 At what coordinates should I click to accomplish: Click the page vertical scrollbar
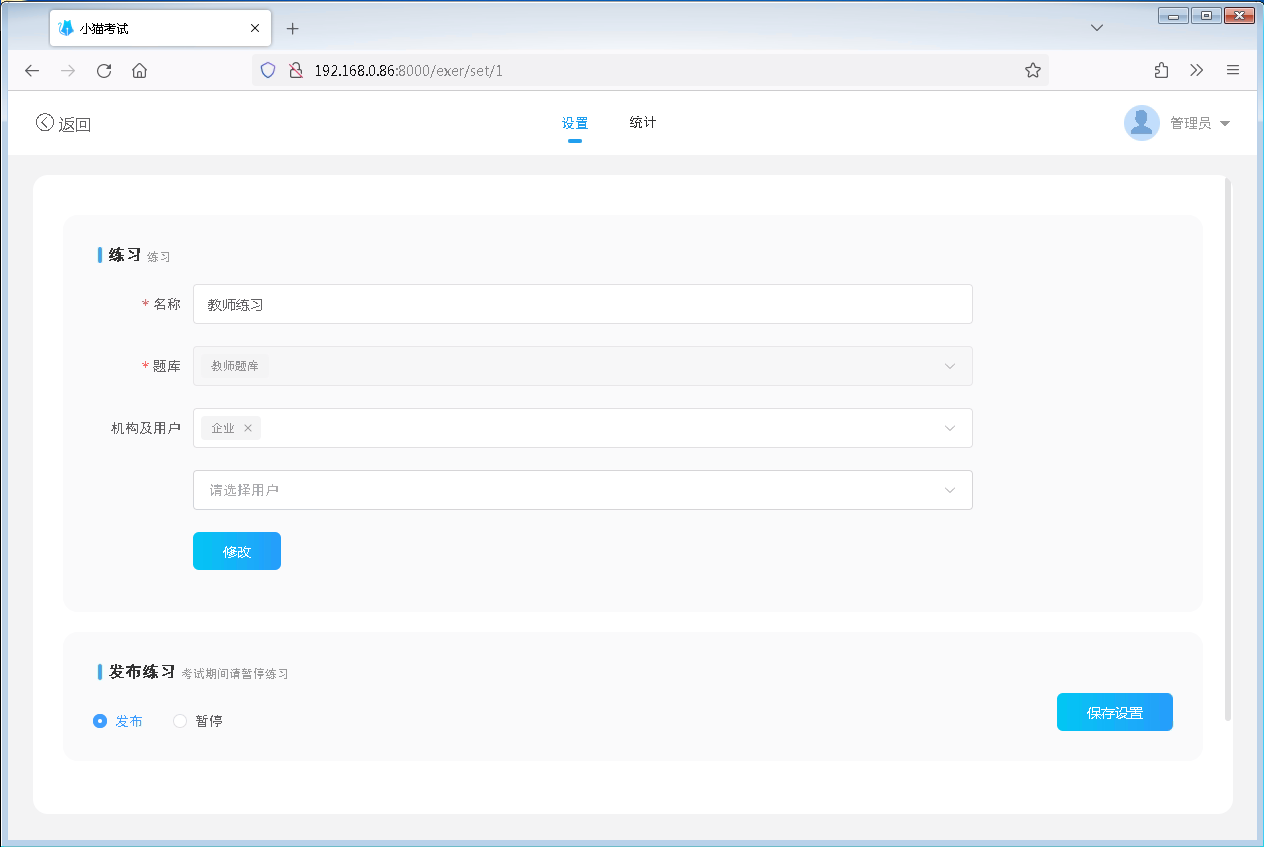coord(1228,450)
